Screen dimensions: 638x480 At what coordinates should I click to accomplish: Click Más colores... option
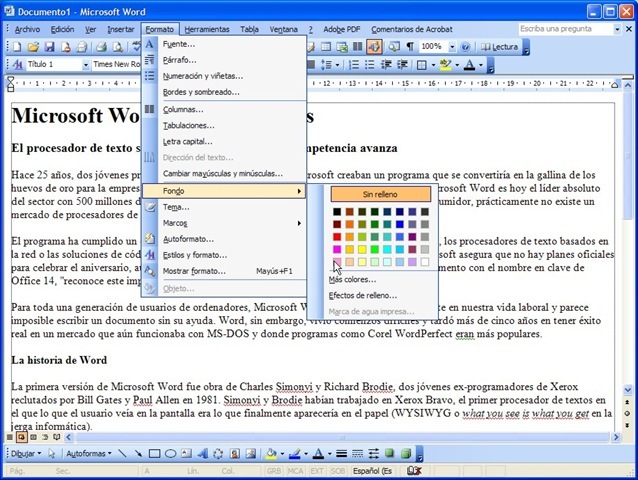(x=352, y=280)
